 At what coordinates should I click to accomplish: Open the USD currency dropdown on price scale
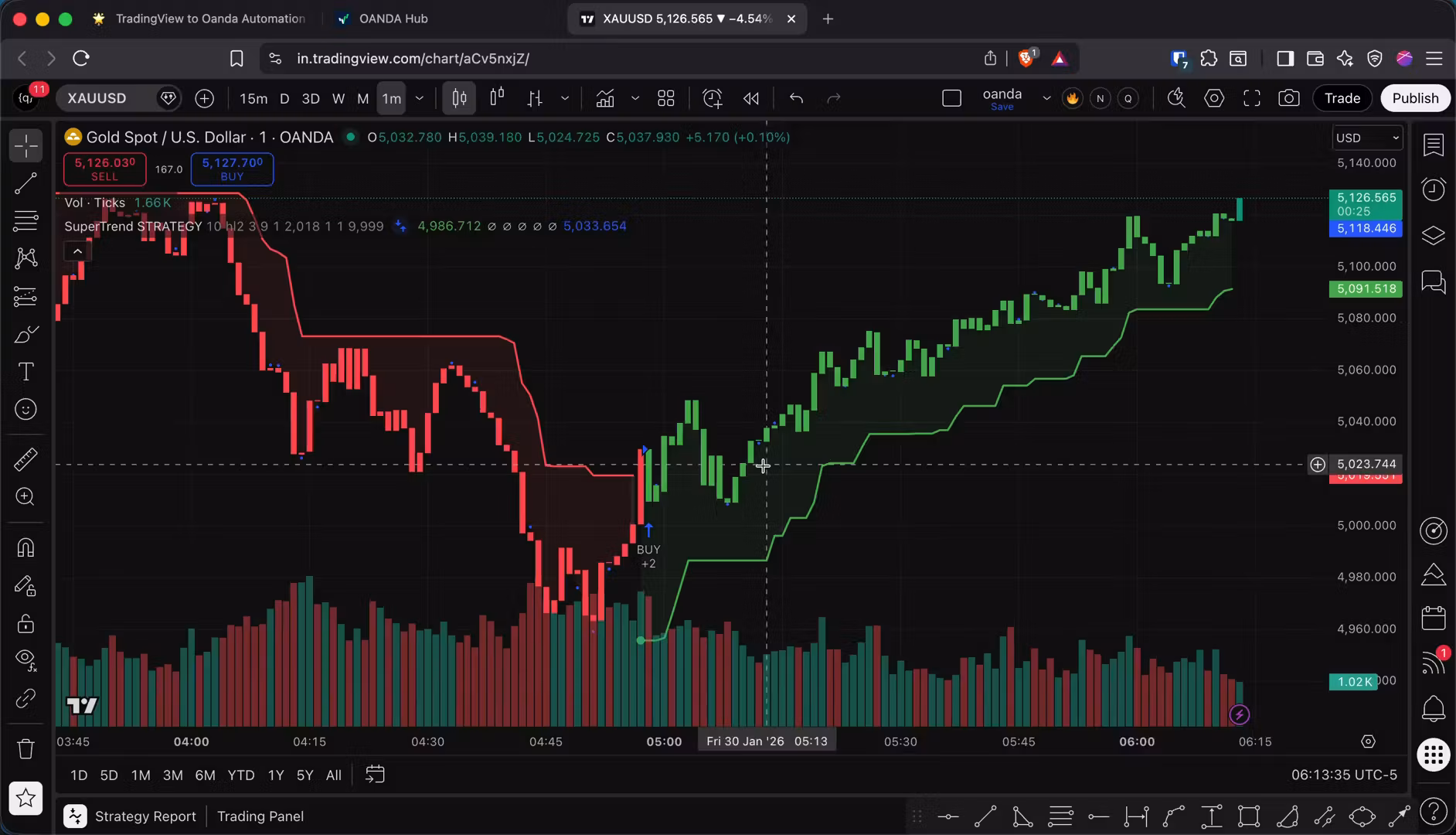click(x=1366, y=138)
